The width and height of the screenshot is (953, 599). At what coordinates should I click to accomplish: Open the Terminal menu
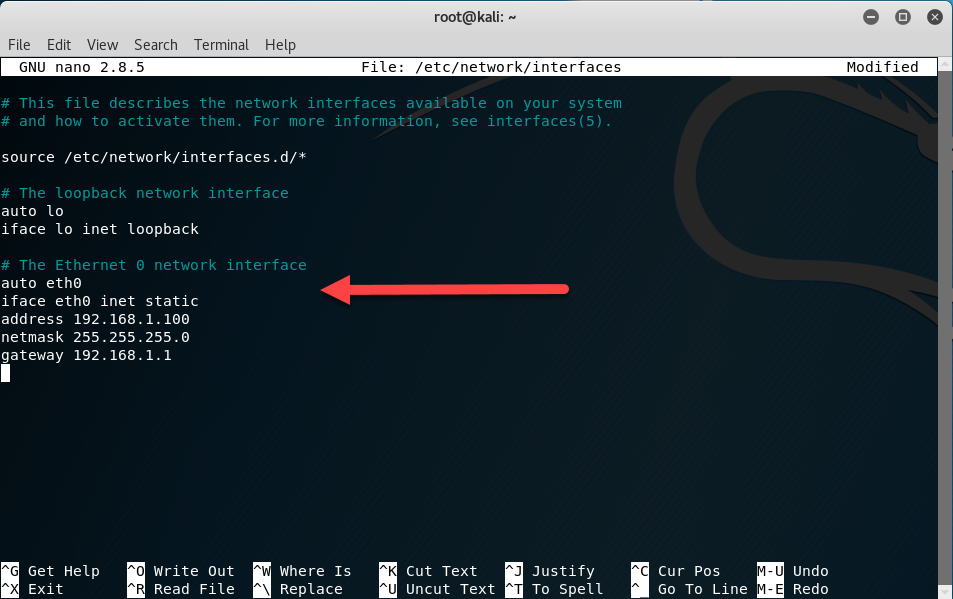point(221,45)
